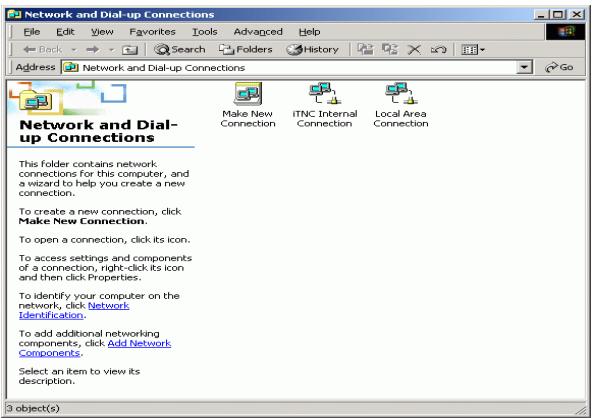Click the Undo toolbar icon
This screenshot has width=592, height=418.
point(438,49)
